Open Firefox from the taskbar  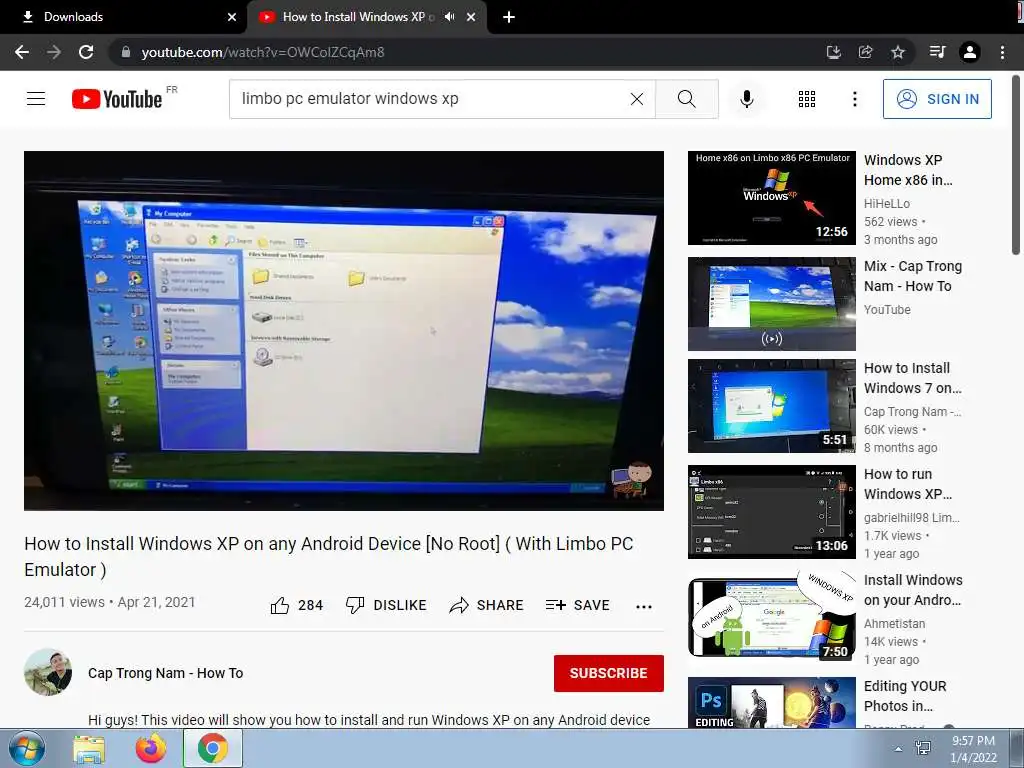click(x=151, y=748)
